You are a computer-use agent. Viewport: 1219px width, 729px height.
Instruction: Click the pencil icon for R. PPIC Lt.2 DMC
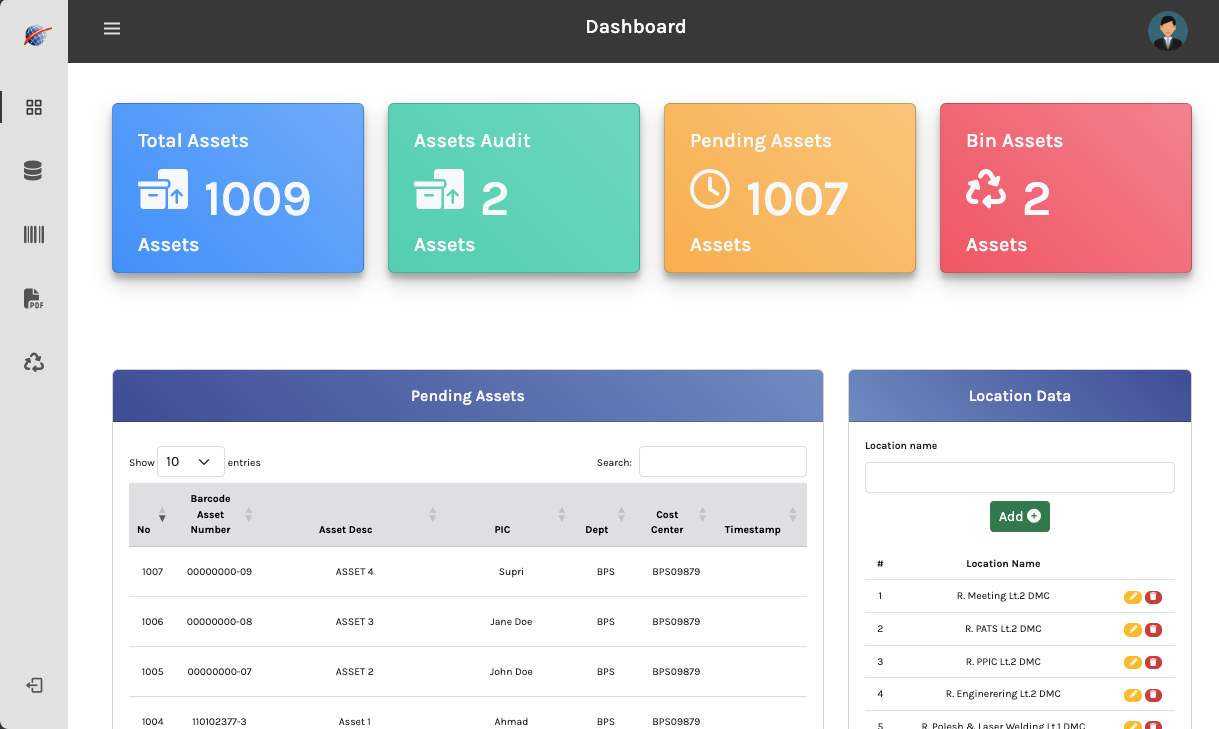click(1131, 662)
